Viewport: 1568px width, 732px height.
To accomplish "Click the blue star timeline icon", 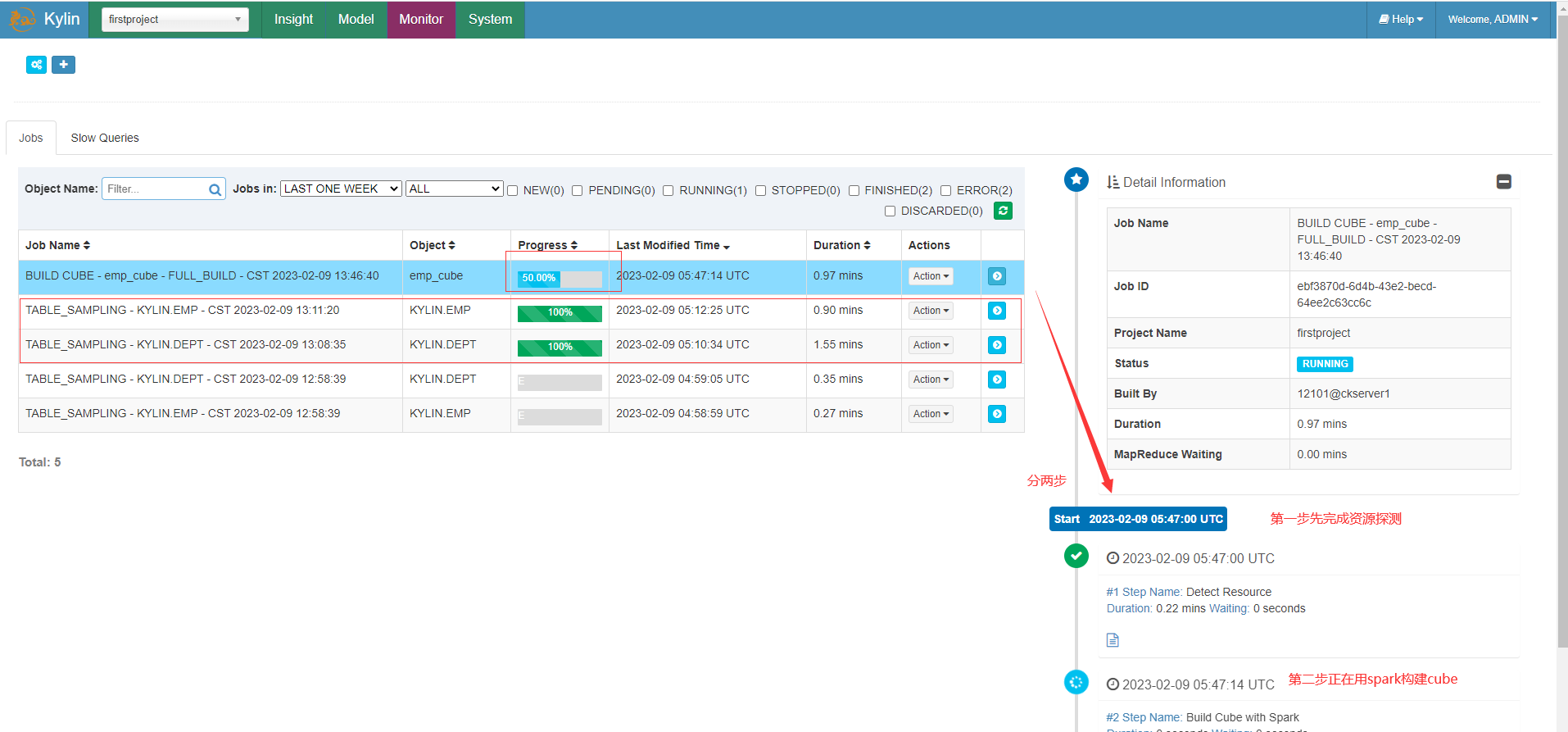I will [x=1076, y=179].
